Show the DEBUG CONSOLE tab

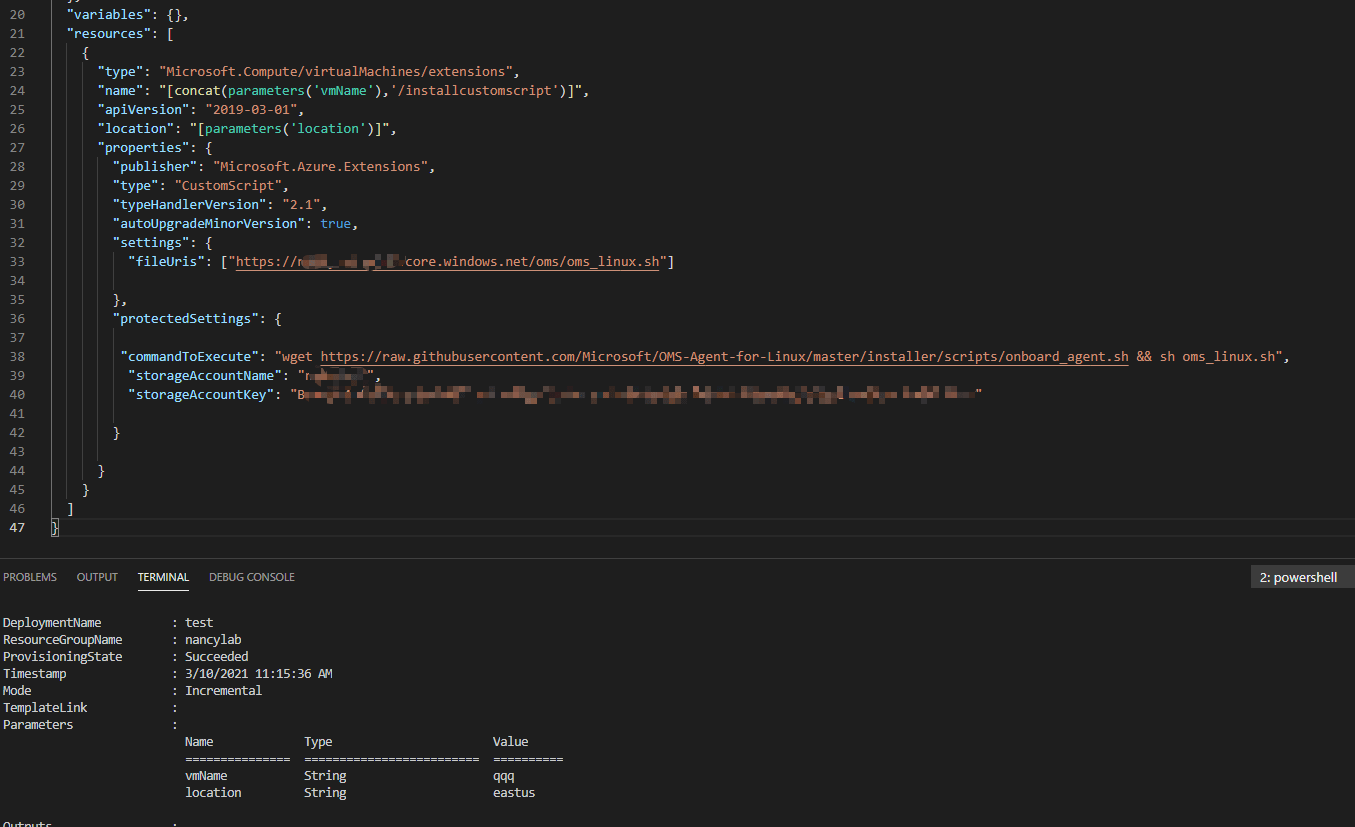click(x=252, y=577)
